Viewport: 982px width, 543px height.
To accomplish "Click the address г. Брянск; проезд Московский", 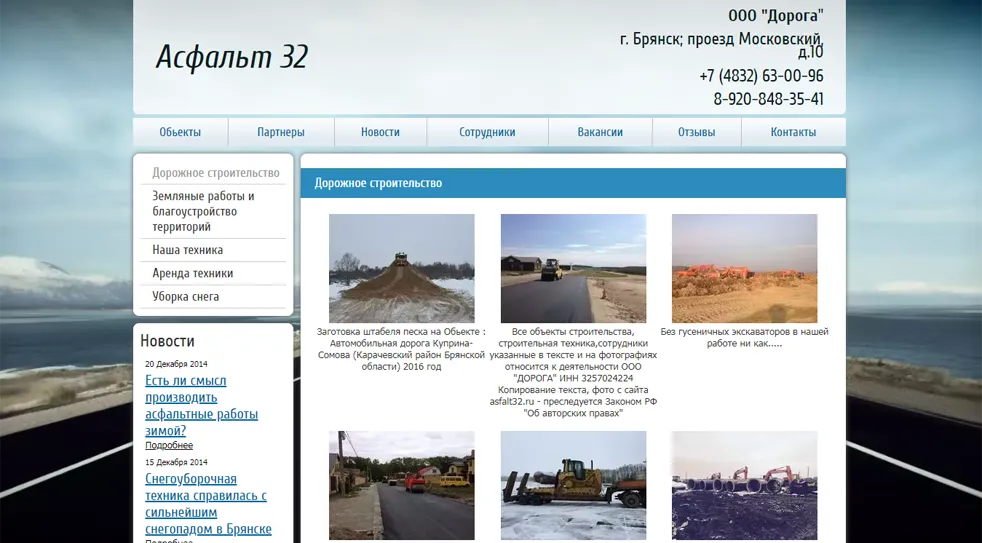I will point(721,44).
